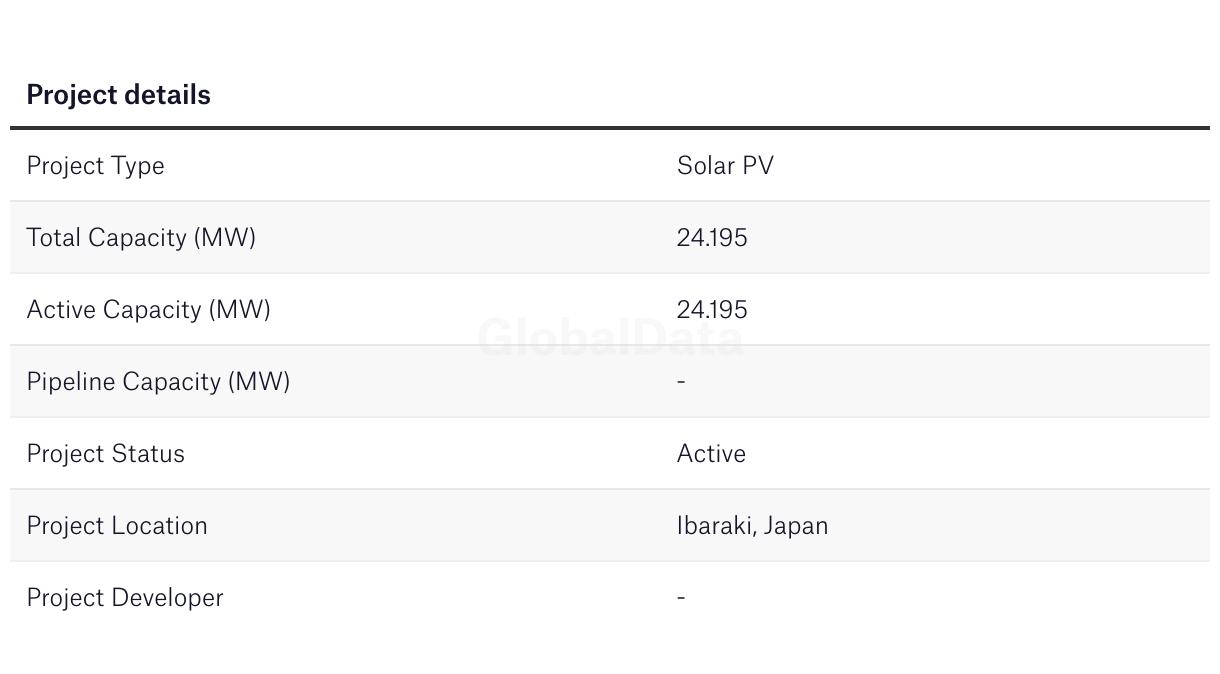
Task: Select the Active Capacity (MW) label
Action: click(148, 310)
